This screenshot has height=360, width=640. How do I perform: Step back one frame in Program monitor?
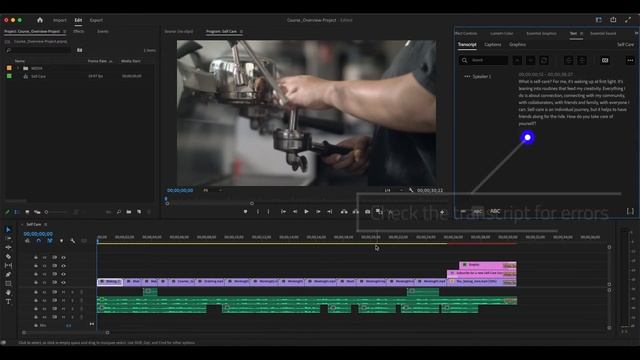(x=295, y=211)
